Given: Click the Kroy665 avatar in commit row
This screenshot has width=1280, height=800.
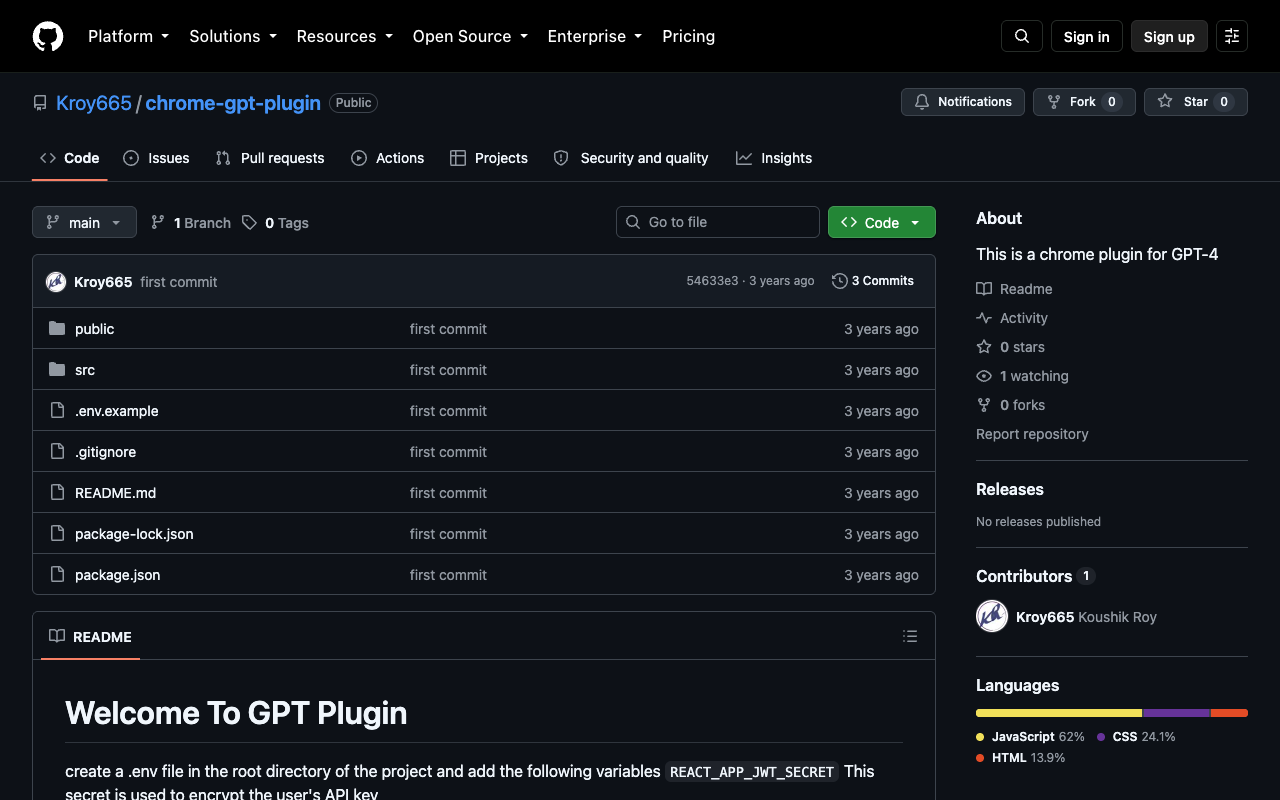Looking at the screenshot, I should pos(56,282).
